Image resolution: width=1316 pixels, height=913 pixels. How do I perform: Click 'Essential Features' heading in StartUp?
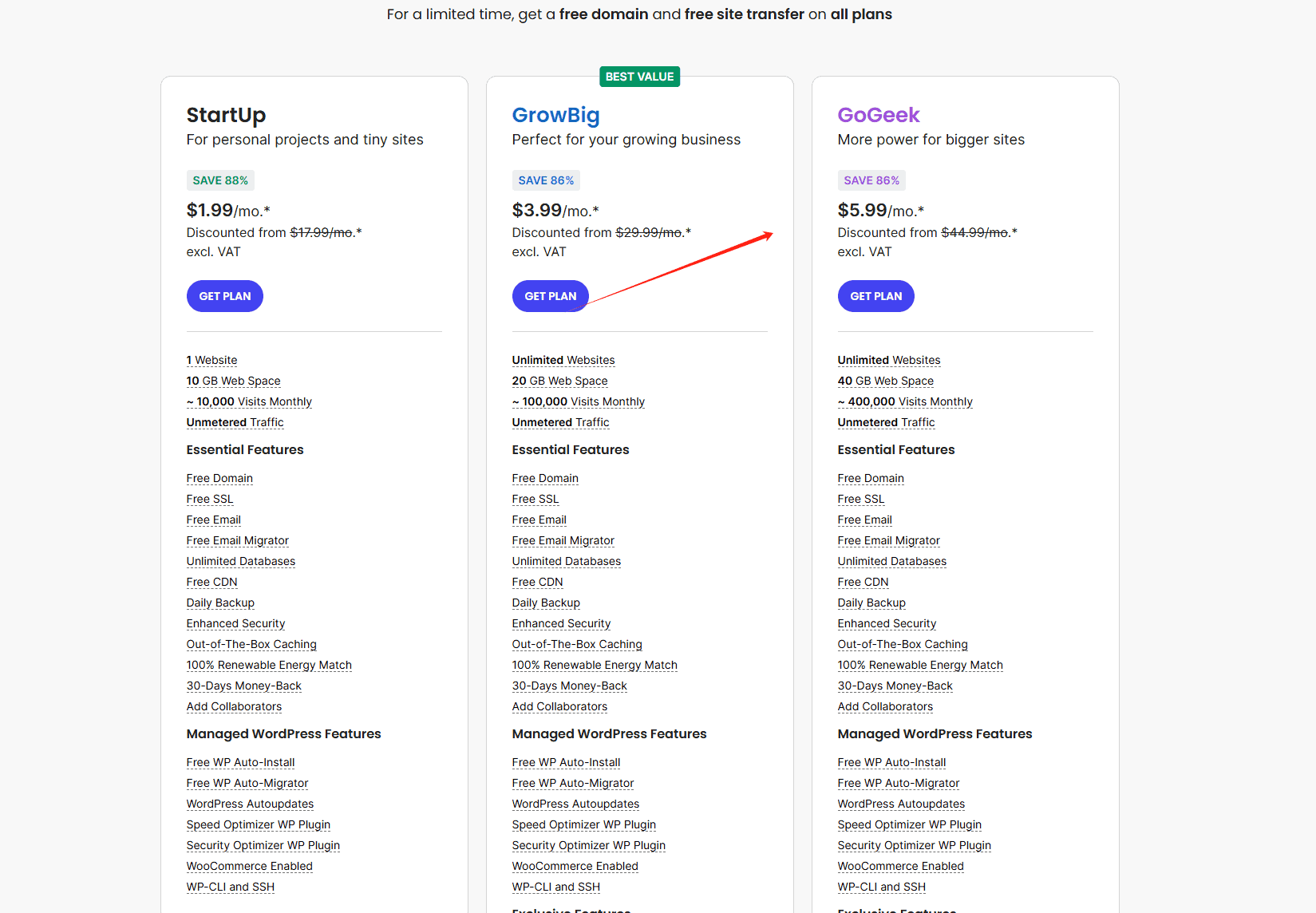[245, 449]
